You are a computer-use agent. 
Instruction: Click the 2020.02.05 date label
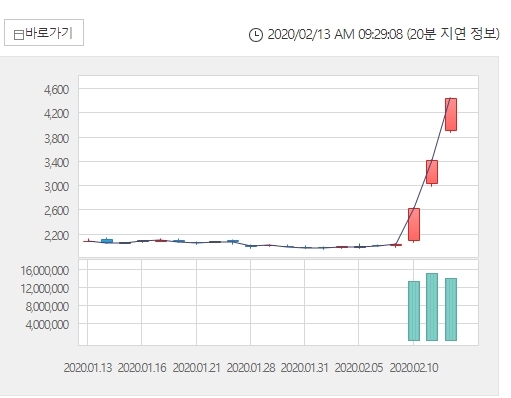click(359, 368)
